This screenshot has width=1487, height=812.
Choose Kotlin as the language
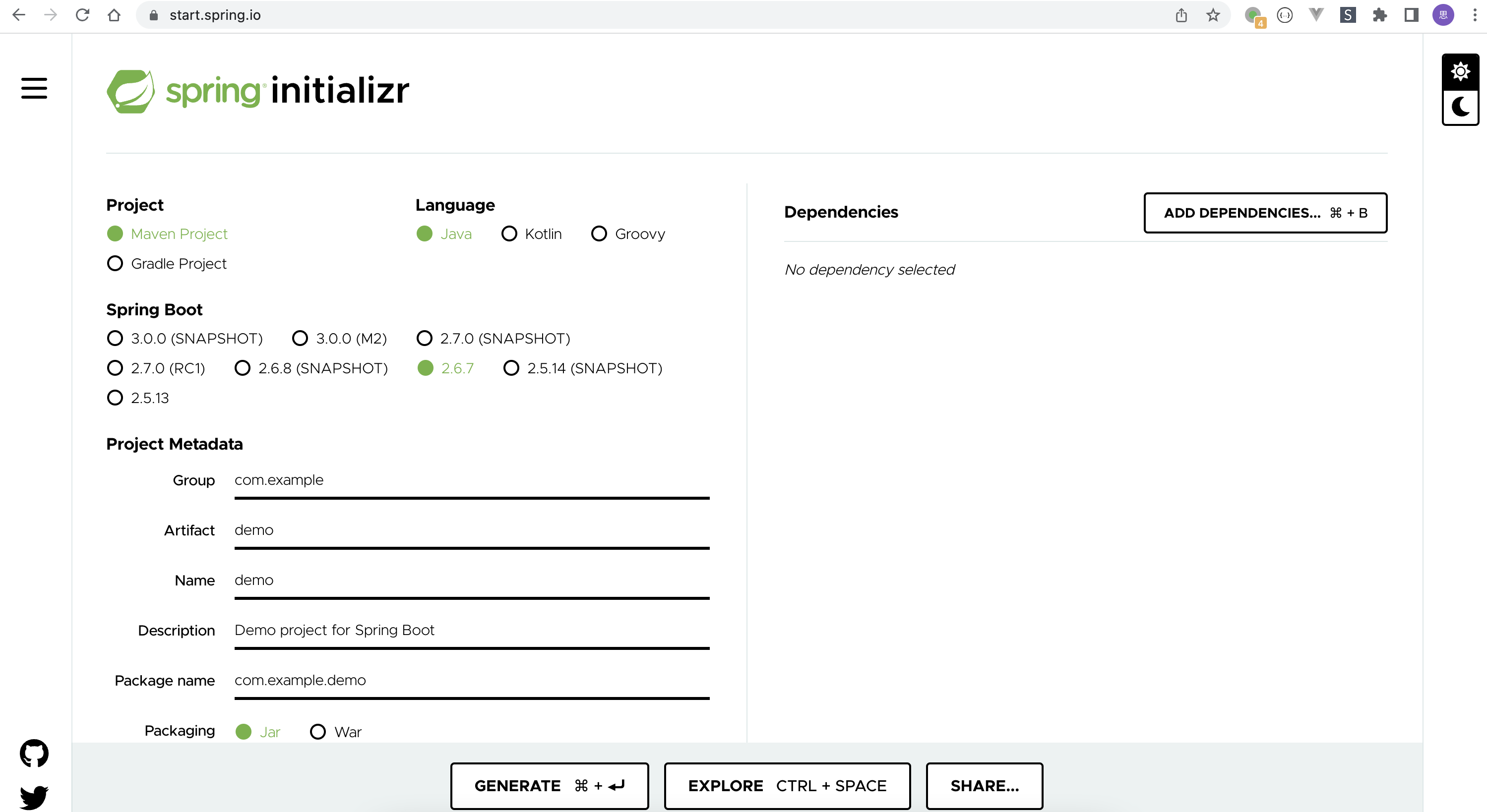click(x=532, y=233)
